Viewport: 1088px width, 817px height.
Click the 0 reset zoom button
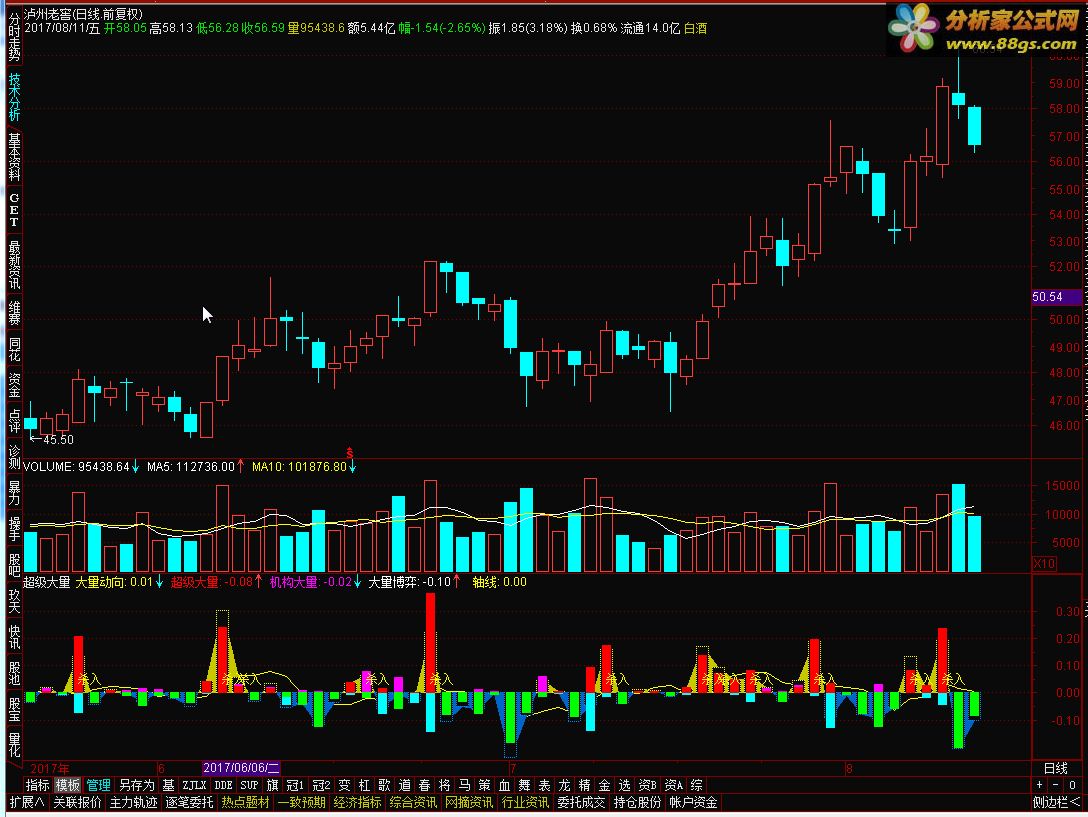click(1072, 785)
